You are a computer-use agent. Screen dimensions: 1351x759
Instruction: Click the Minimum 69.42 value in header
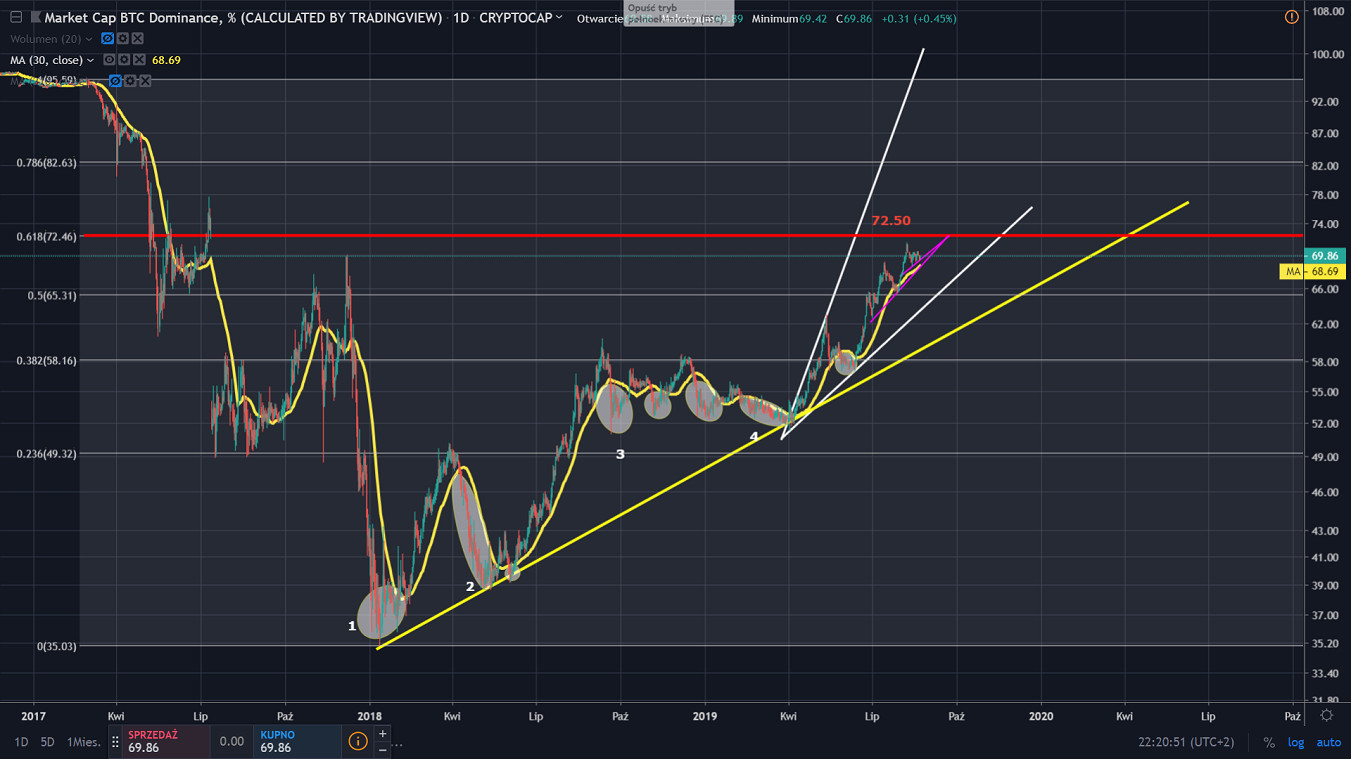coord(789,18)
